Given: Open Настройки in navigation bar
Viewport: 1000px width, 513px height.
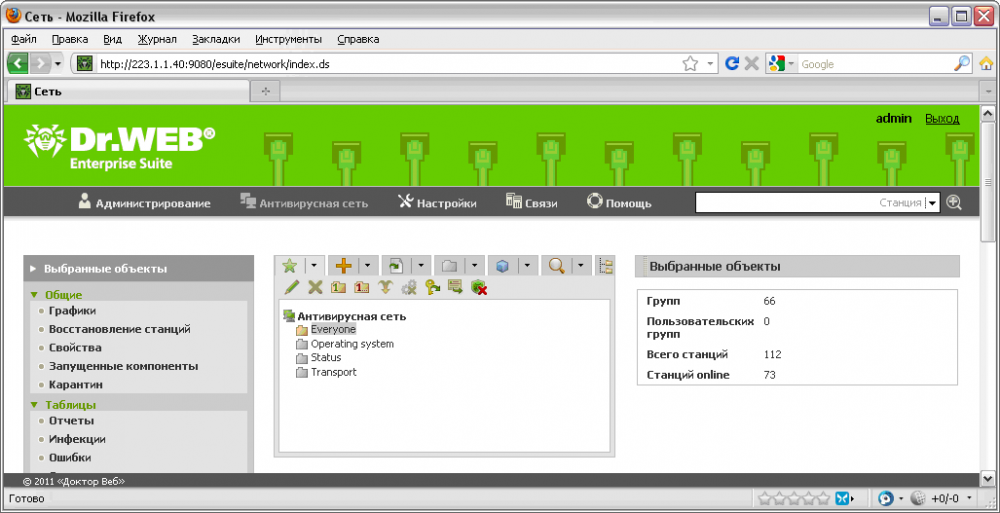Looking at the screenshot, I should click(437, 204).
